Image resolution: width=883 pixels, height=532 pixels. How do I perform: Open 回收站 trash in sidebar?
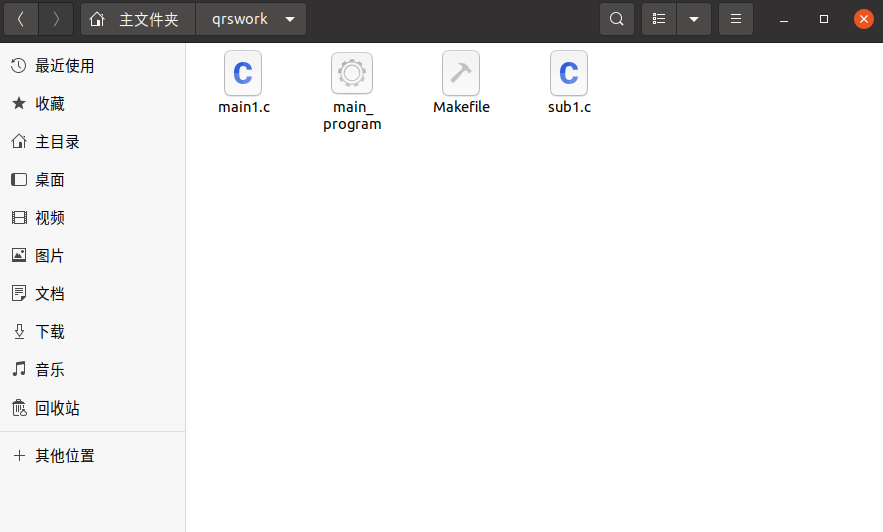click(92, 408)
